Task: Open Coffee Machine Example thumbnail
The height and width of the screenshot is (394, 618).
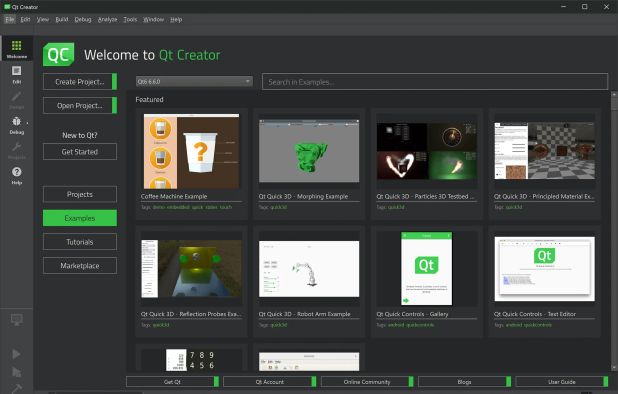Action: coord(192,151)
